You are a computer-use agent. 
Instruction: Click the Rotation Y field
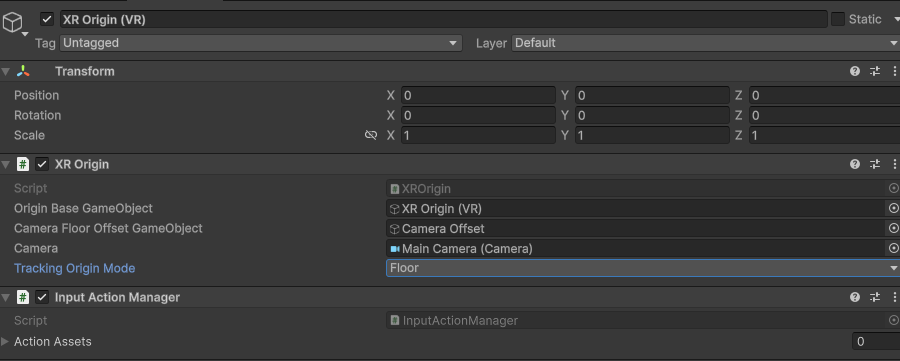[652, 115]
